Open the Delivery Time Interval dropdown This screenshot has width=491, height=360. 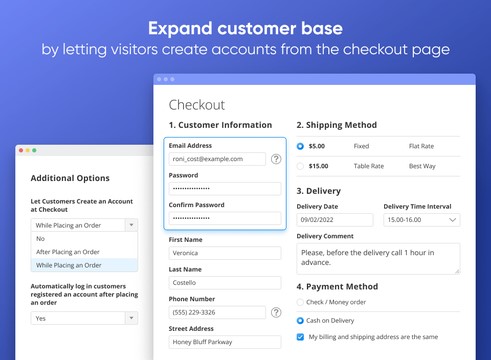(422, 220)
